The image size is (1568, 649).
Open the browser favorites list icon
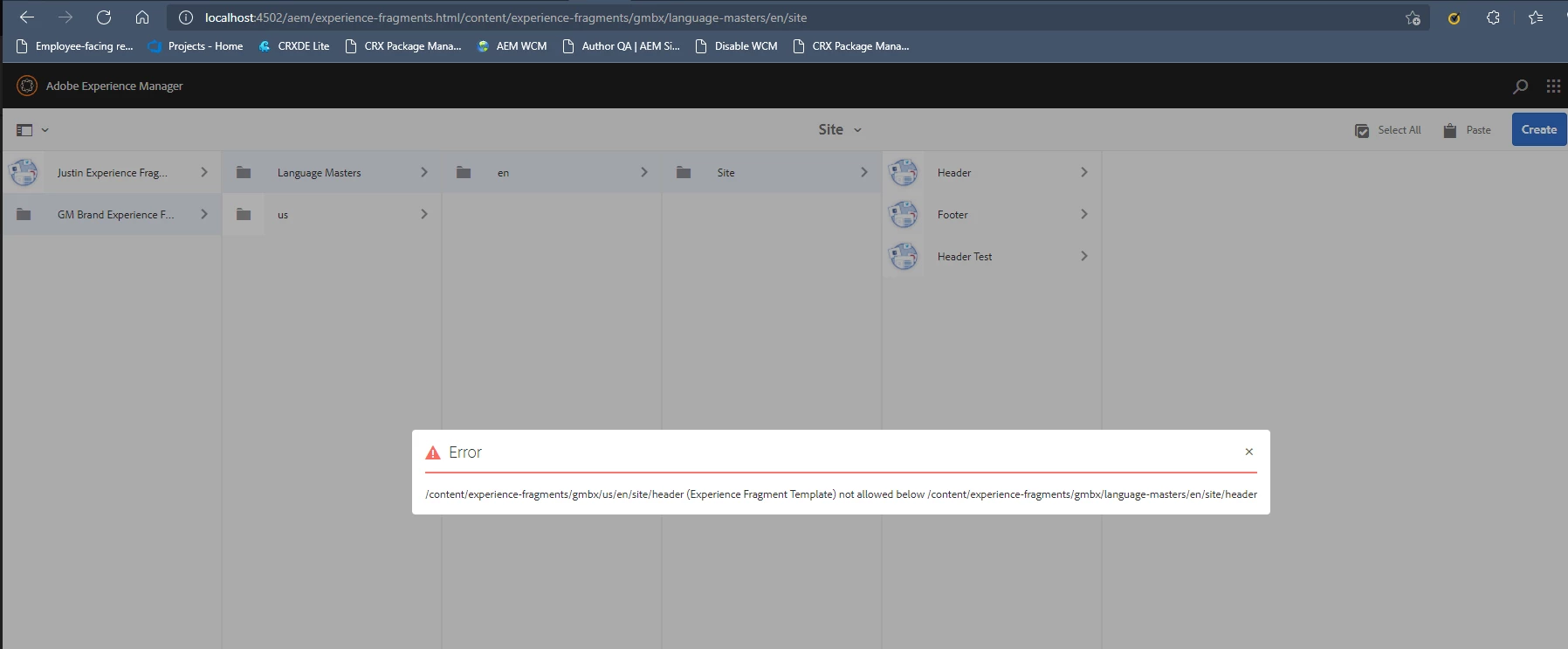point(1536,17)
